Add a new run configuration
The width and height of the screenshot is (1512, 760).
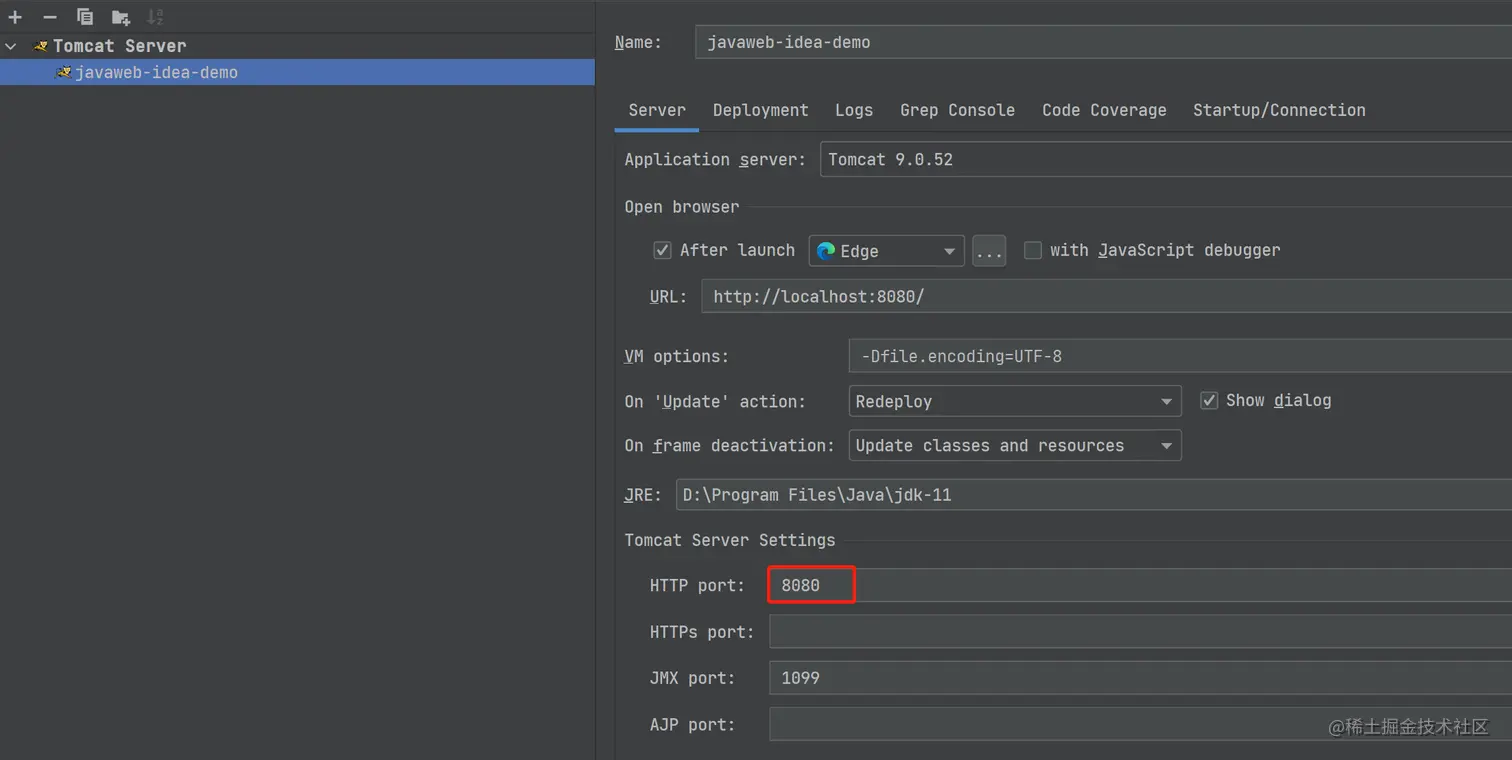coord(15,17)
